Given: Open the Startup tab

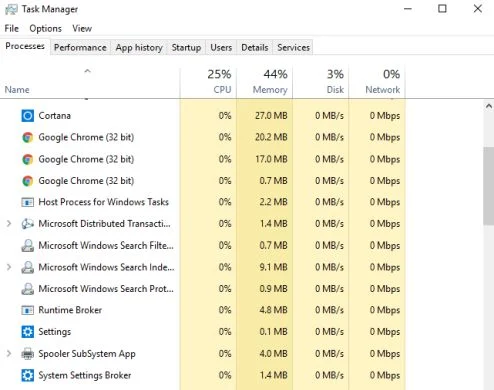Looking at the screenshot, I should tap(186, 48).
